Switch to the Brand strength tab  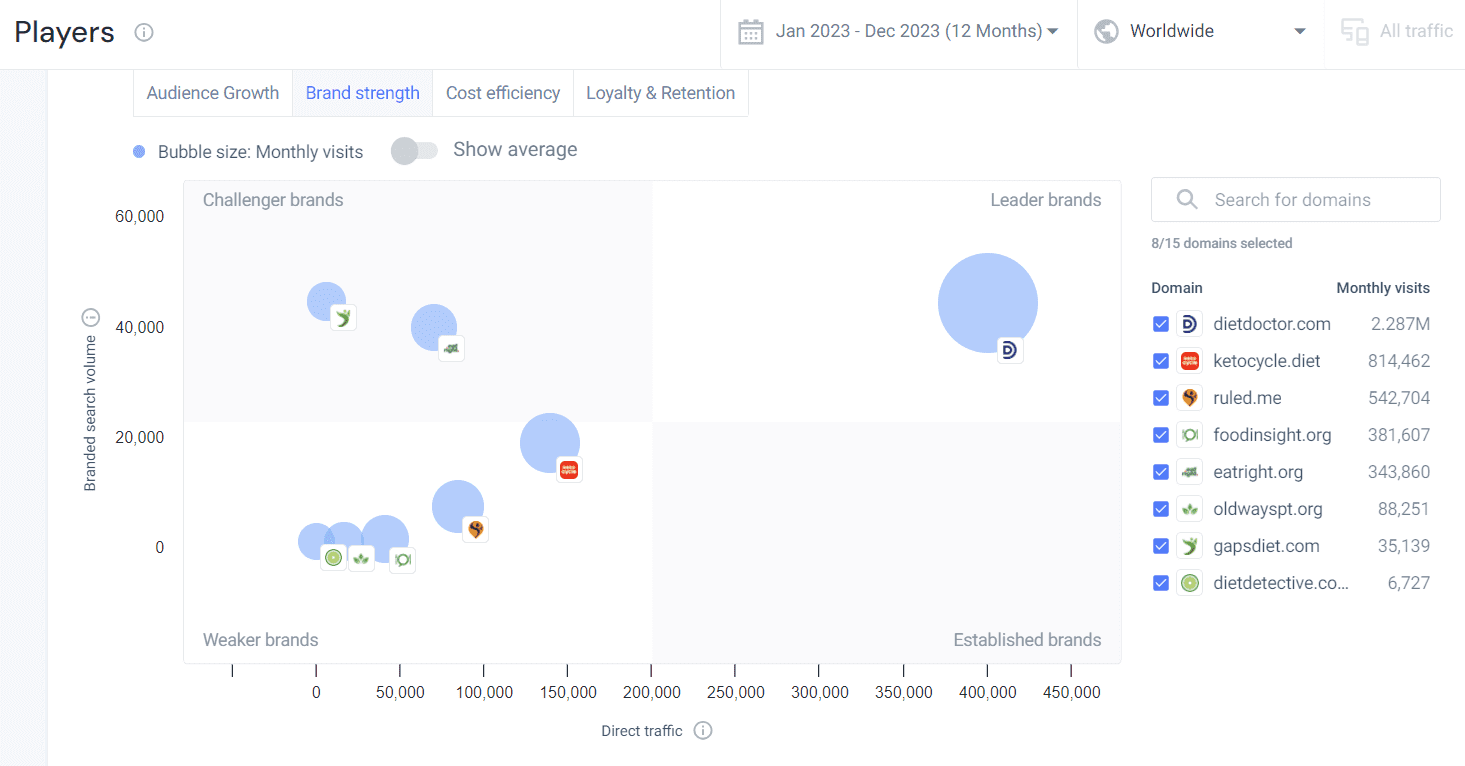[x=363, y=93]
